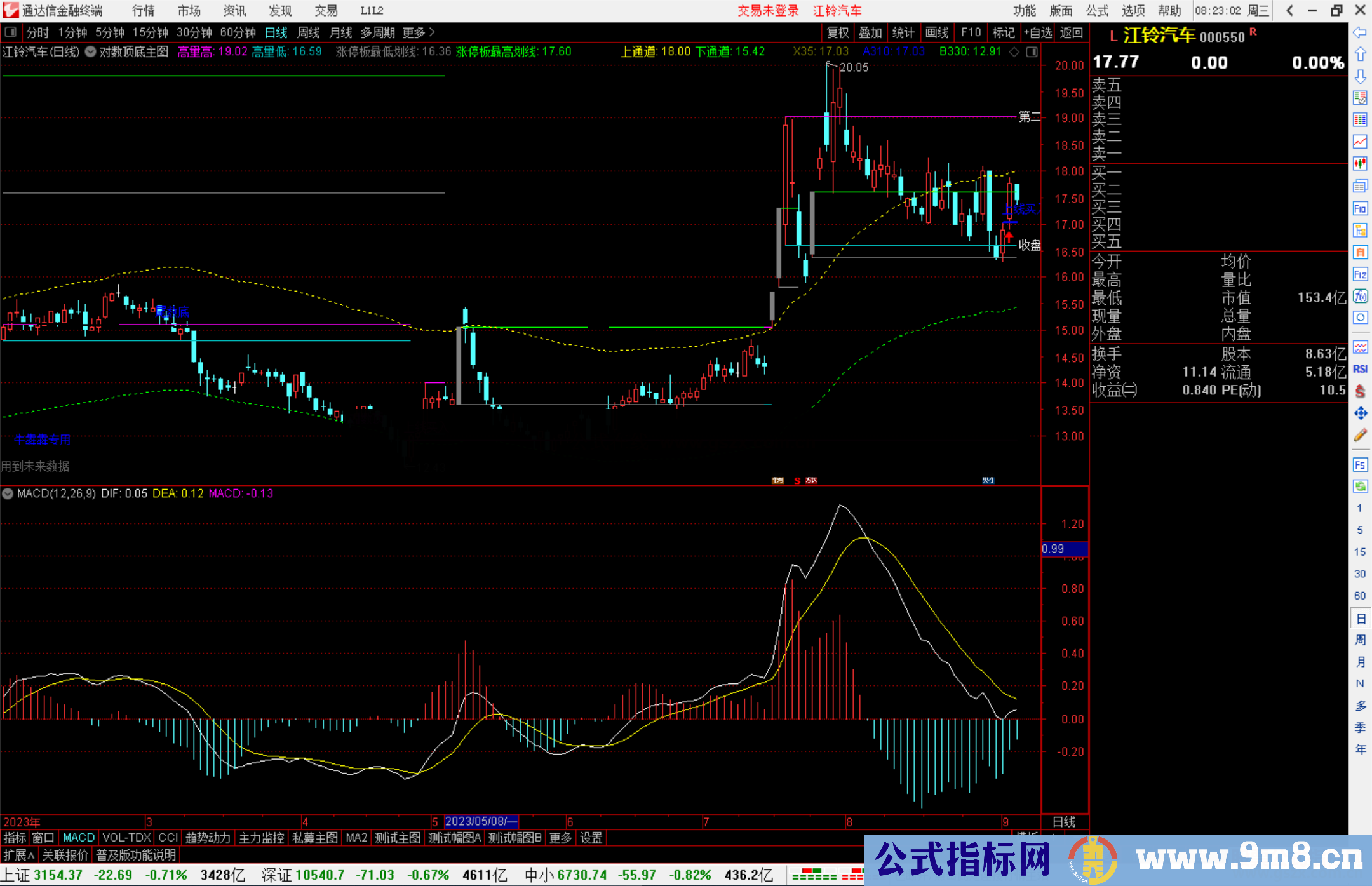Image resolution: width=1372 pixels, height=886 pixels.
Task: Open the F10 company info sidebar icon
Action: 1360,208
